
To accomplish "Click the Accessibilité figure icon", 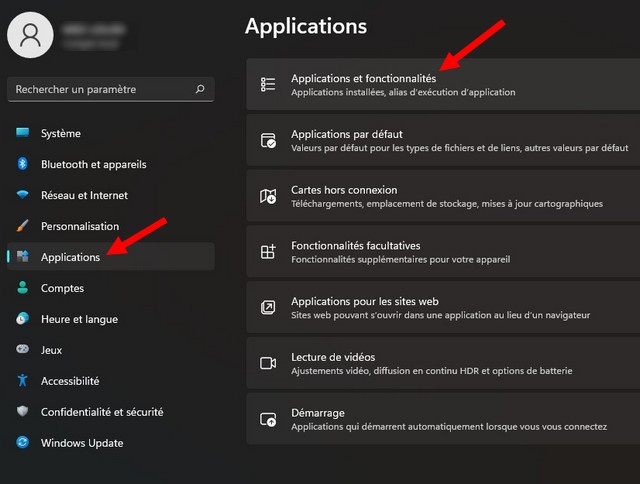I will click(22, 380).
